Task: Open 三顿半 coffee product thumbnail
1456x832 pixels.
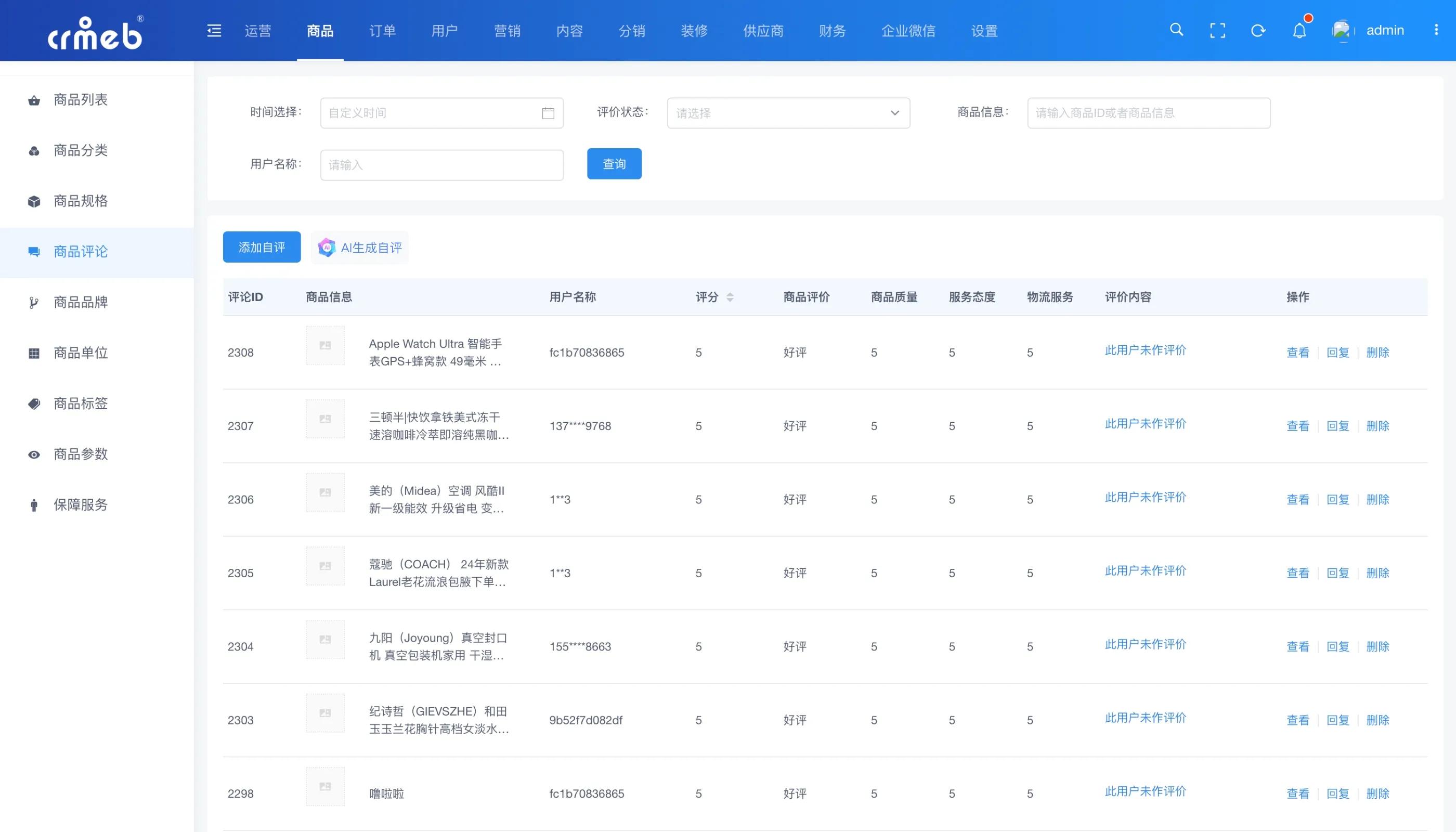Action: pyautogui.click(x=325, y=419)
